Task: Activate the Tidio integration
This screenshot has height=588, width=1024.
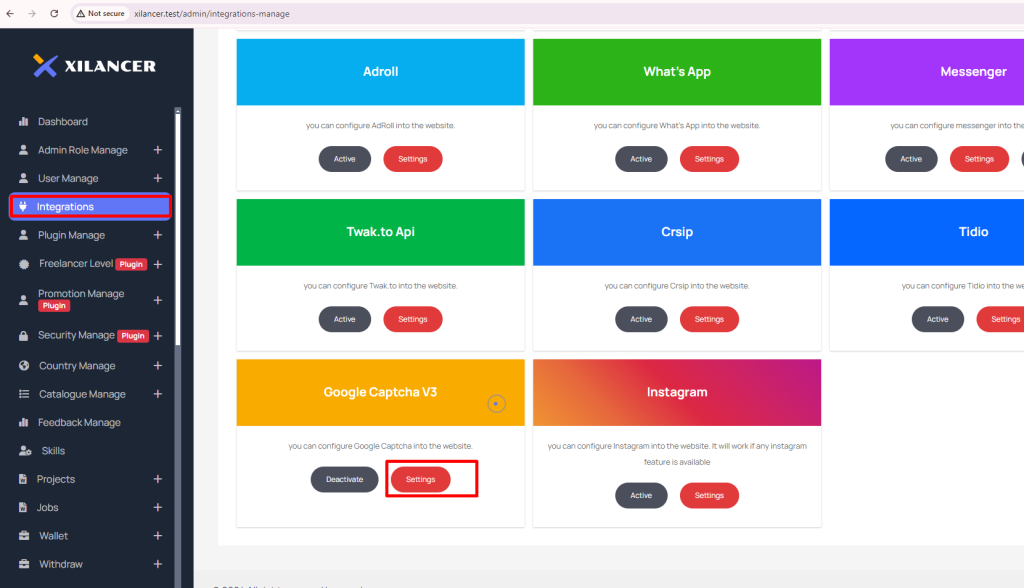Action: [937, 319]
